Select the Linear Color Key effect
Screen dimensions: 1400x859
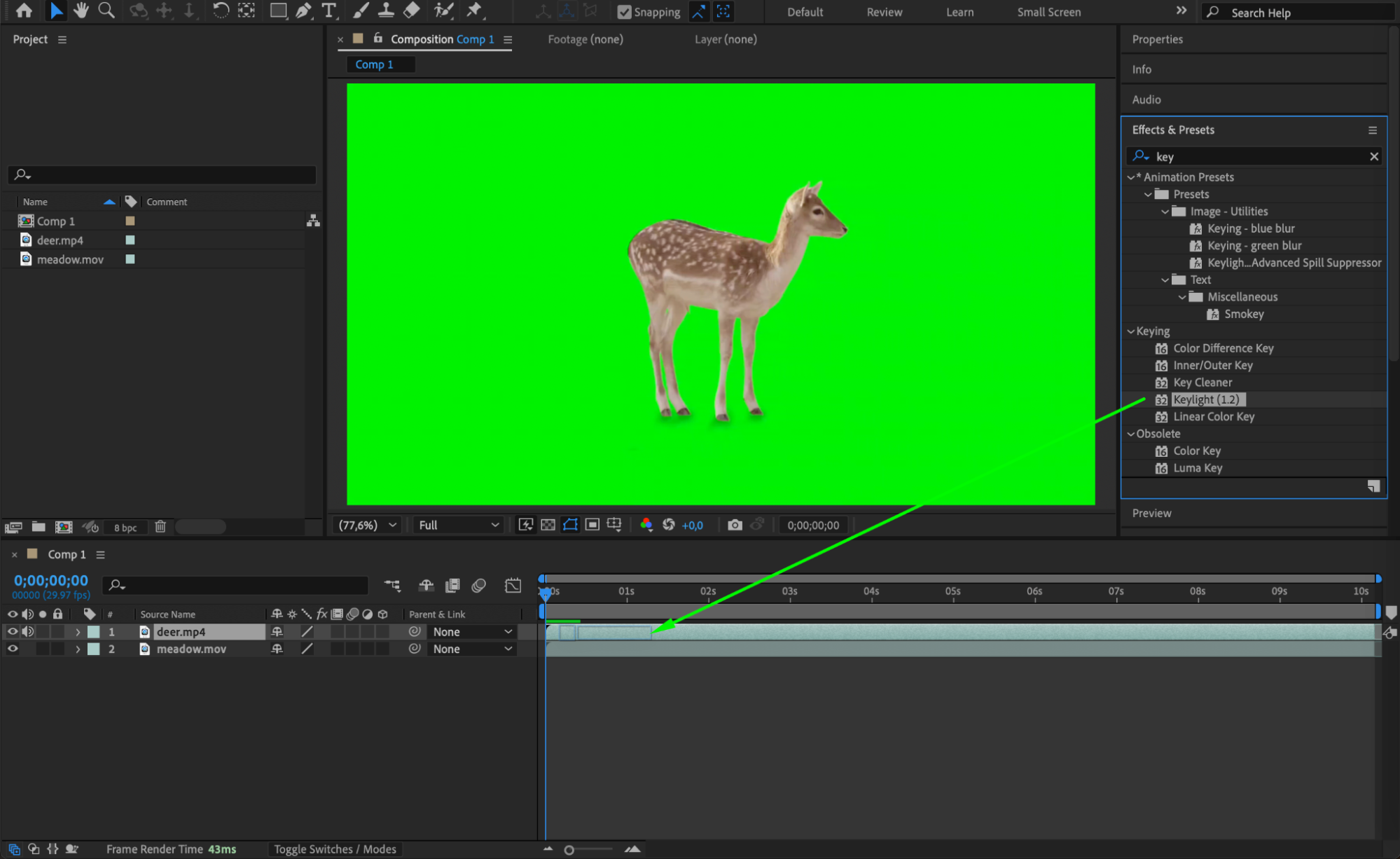pyautogui.click(x=1213, y=417)
